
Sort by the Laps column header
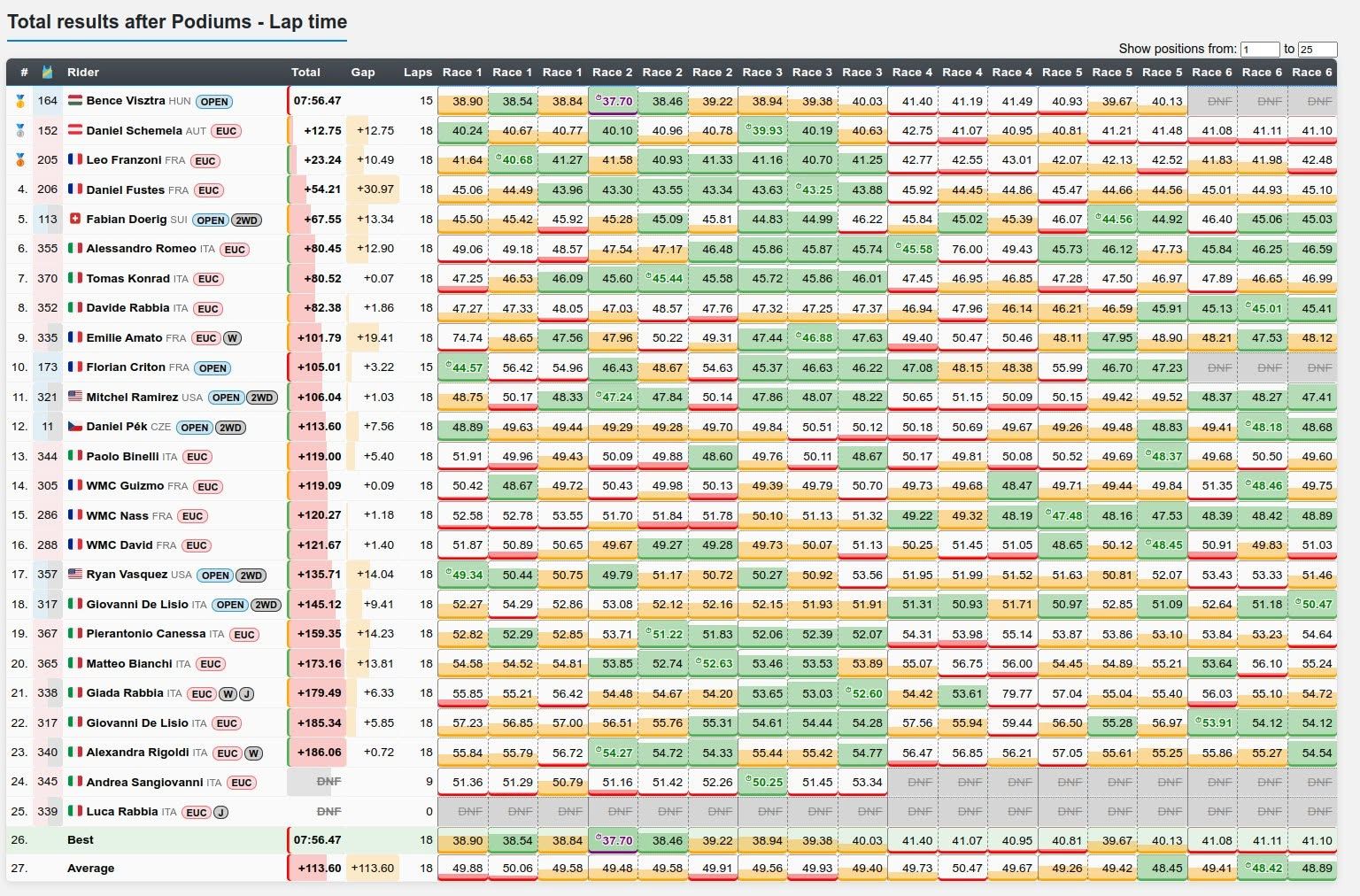point(418,73)
